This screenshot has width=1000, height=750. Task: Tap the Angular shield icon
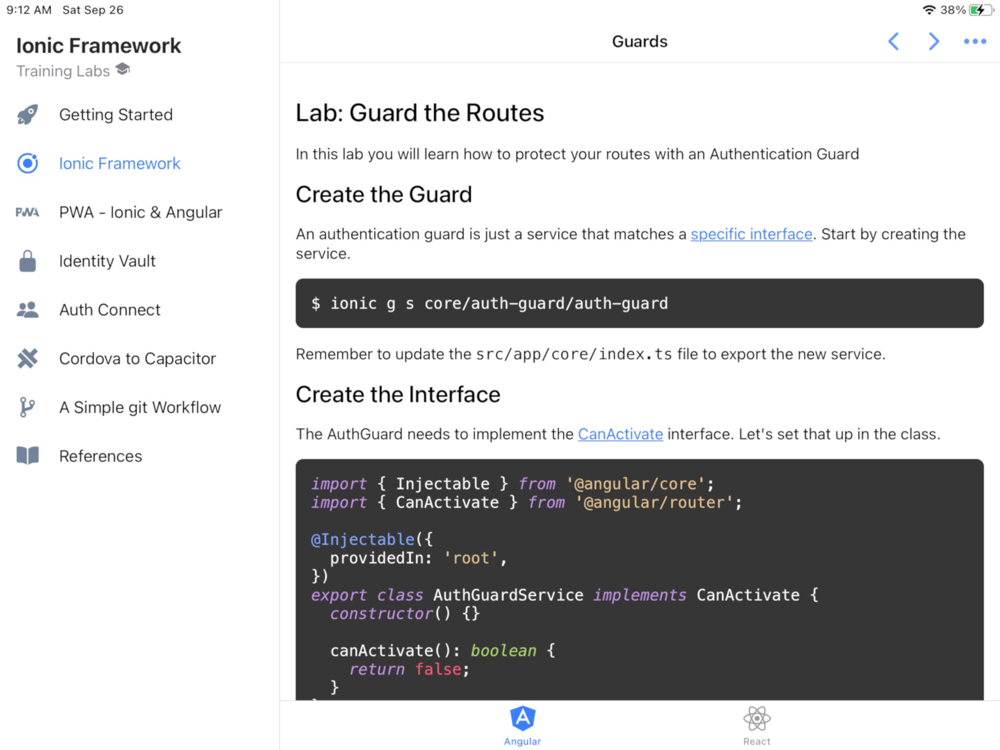click(x=522, y=719)
